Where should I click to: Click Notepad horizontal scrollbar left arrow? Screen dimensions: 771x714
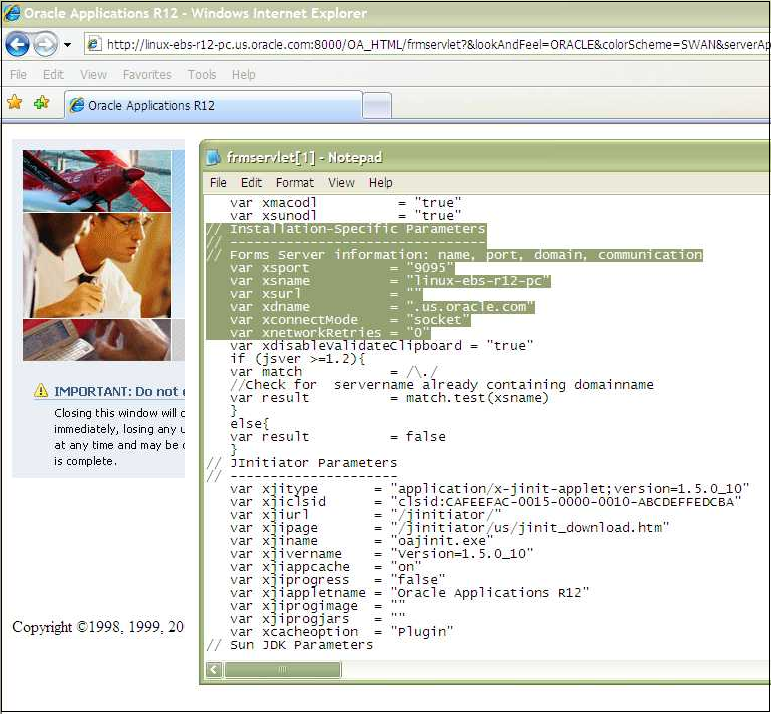(x=214, y=670)
